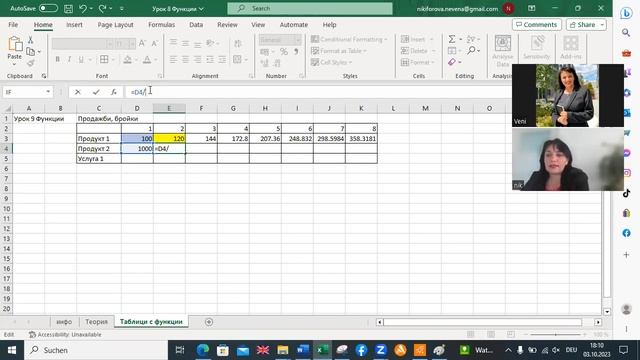This screenshot has height=360, width=640.
Task: Click the zoom slider in status bar
Action: coord(555,335)
